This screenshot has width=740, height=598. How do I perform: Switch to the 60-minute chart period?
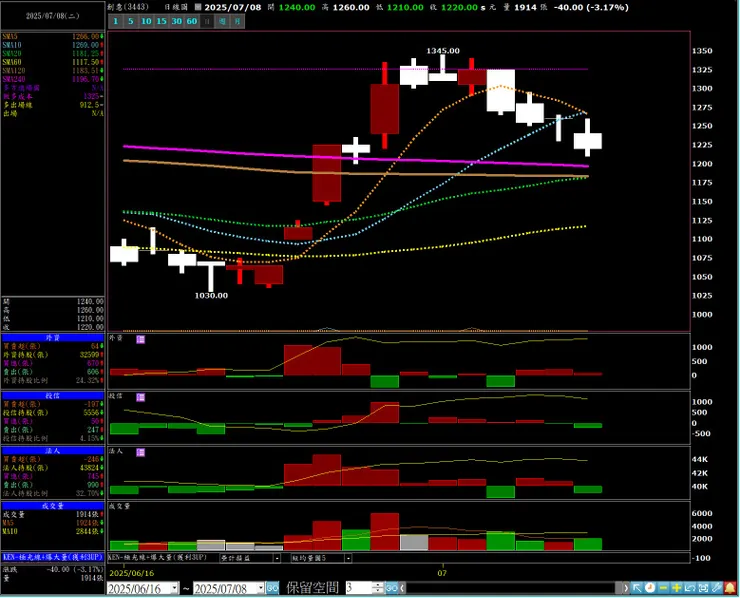[192, 21]
